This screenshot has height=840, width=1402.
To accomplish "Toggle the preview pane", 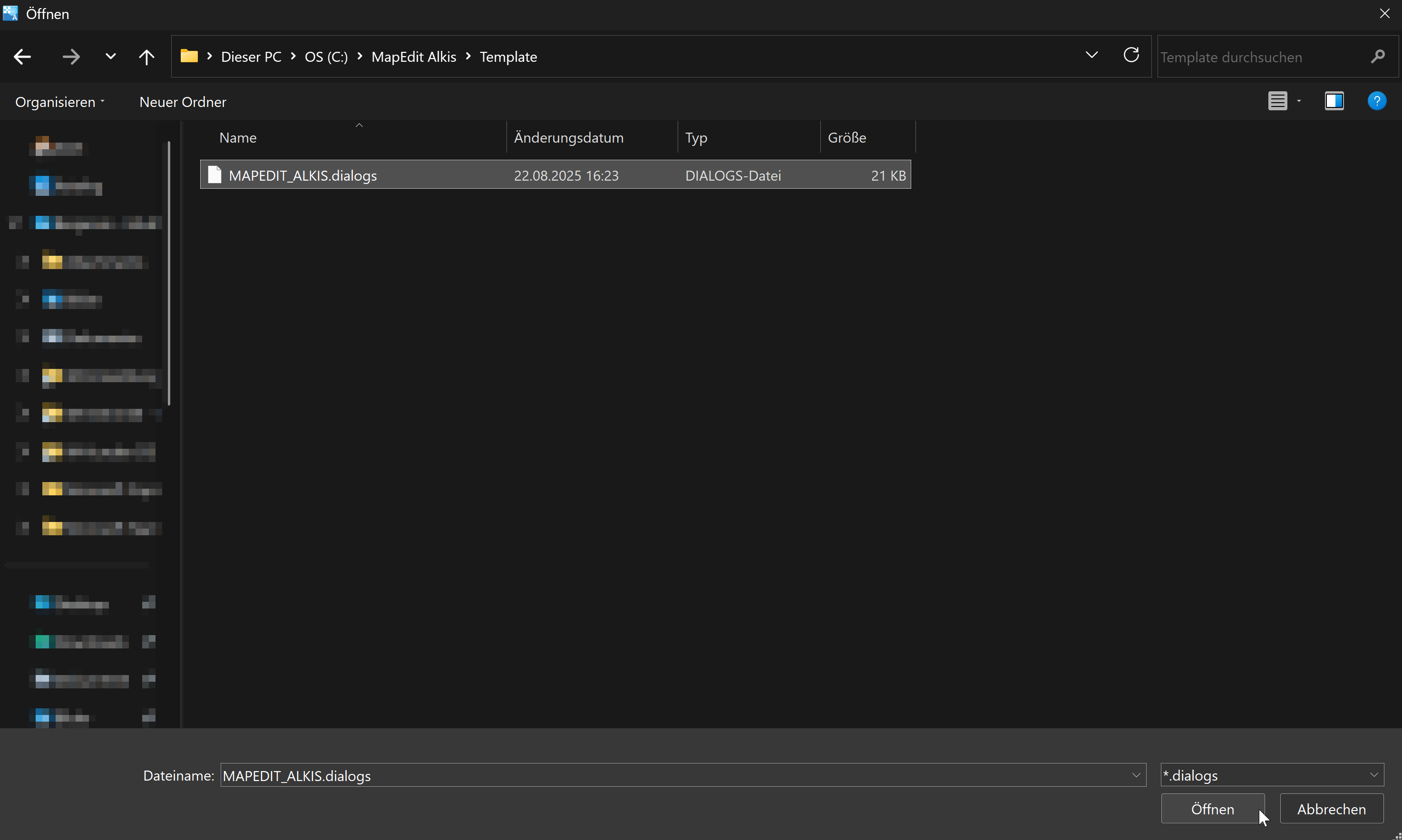I will pyautogui.click(x=1334, y=101).
